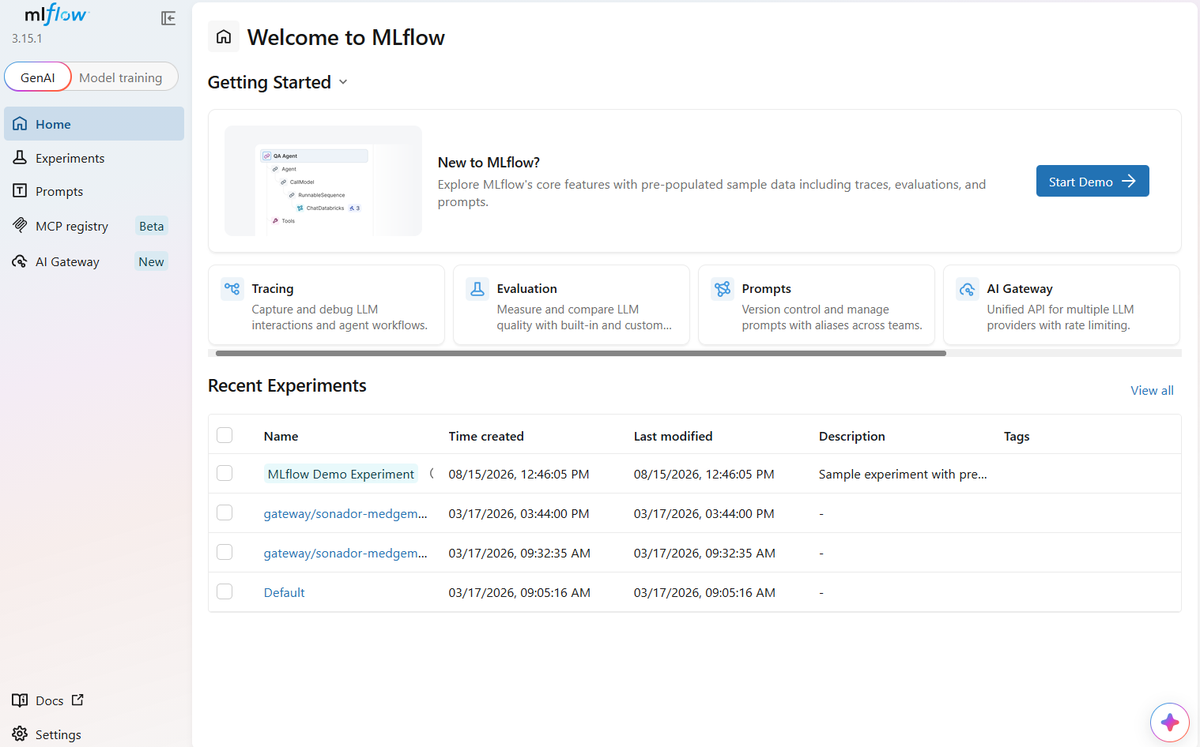Click the MCP registry icon in sidebar
The image size is (1200, 747).
coord(19,226)
